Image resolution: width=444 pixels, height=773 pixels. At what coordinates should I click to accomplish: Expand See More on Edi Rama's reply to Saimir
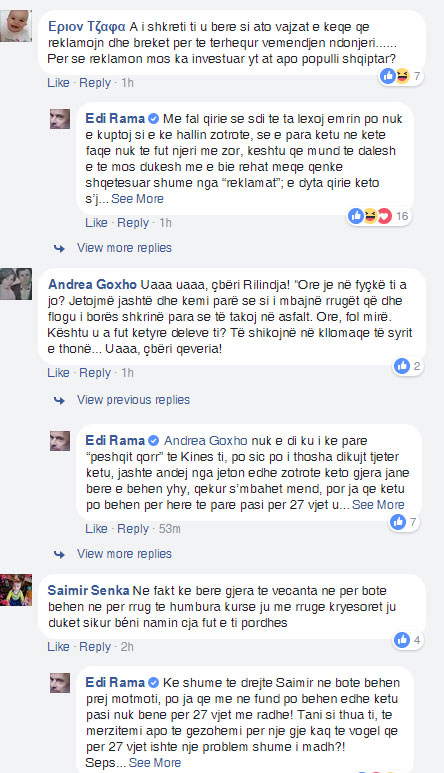coord(155,763)
